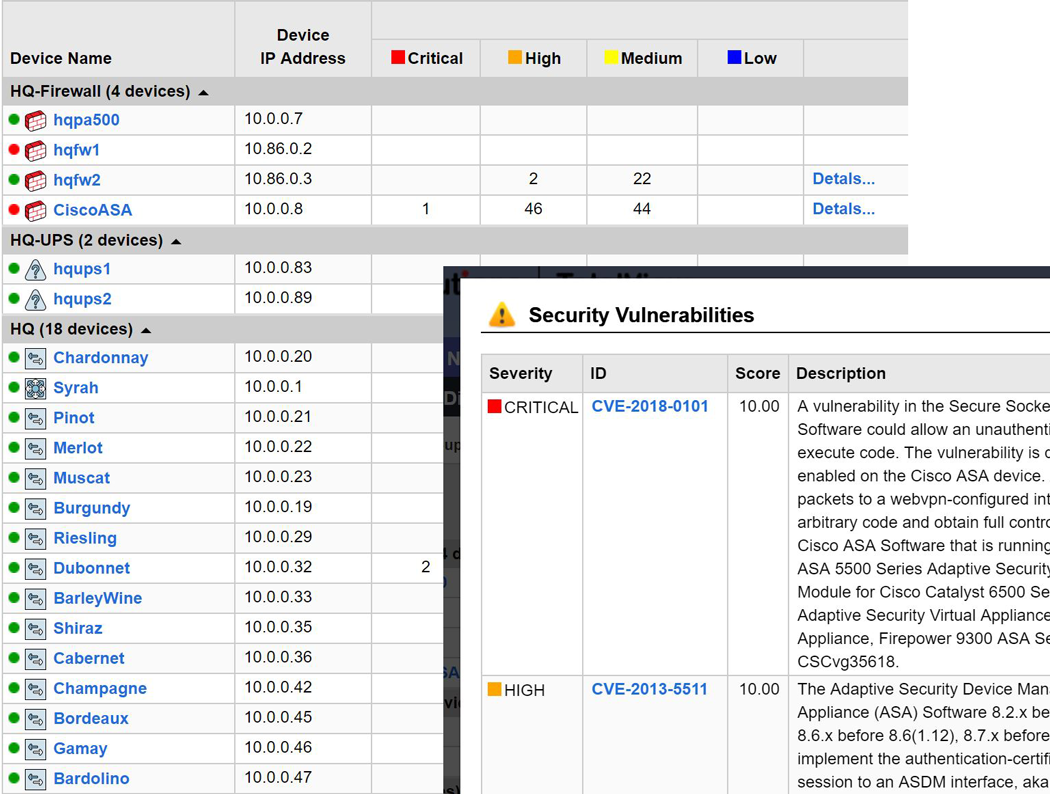Image resolution: width=1050 pixels, height=794 pixels.
Task: Sort by the Device Name column header
Action: (x=61, y=58)
